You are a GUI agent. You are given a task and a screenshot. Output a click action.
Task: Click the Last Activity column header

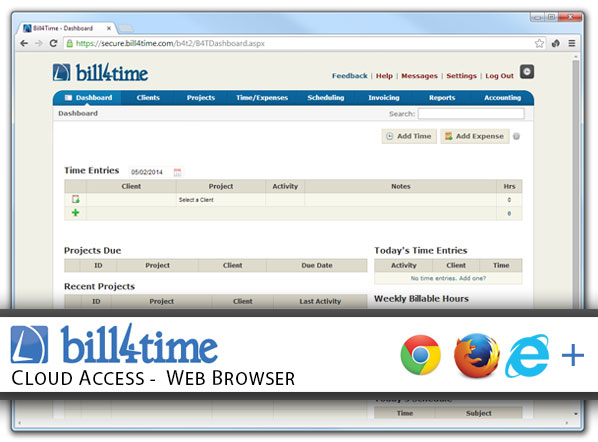click(320, 301)
